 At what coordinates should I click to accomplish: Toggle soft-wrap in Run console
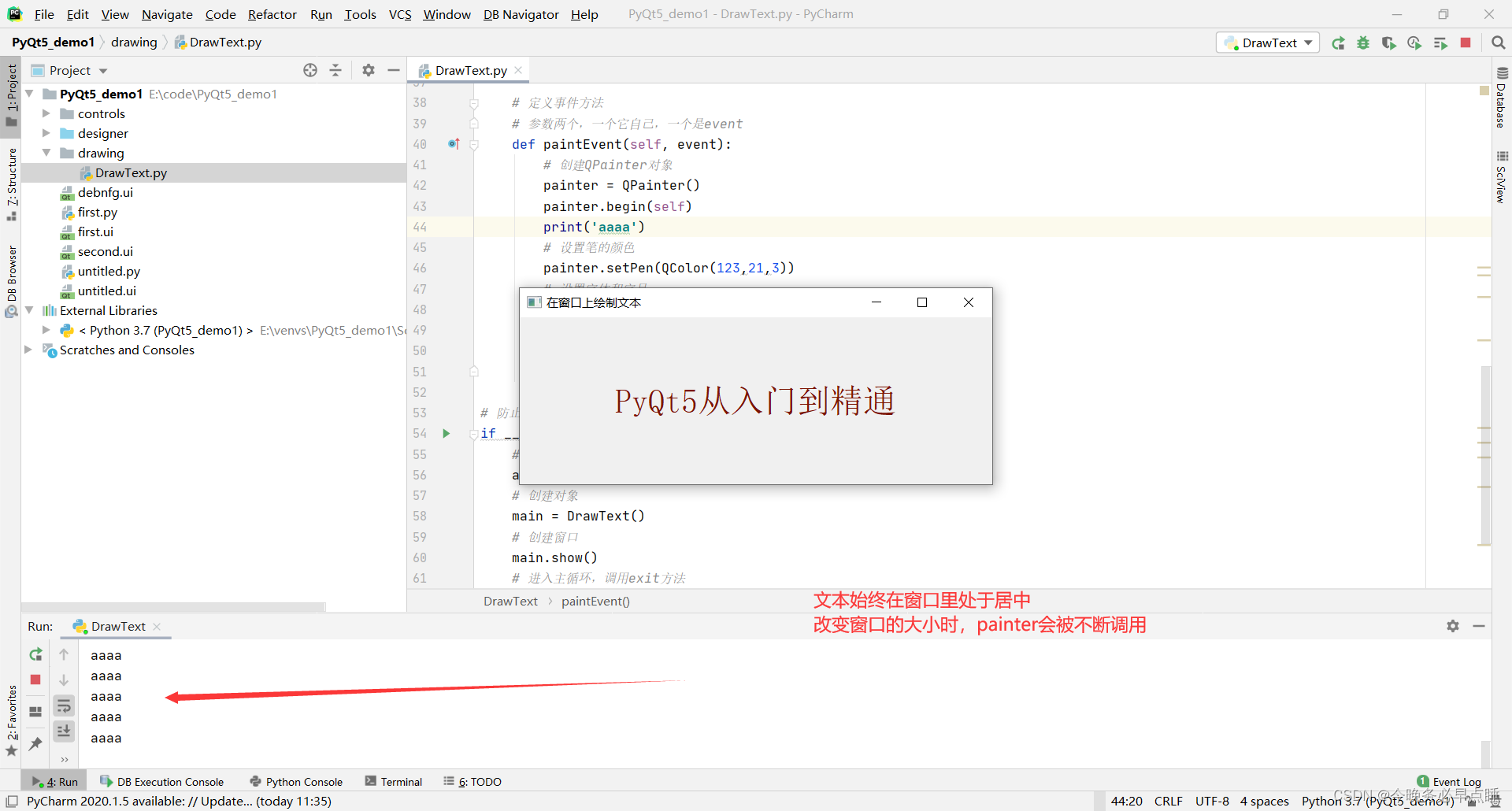(x=64, y=705)
